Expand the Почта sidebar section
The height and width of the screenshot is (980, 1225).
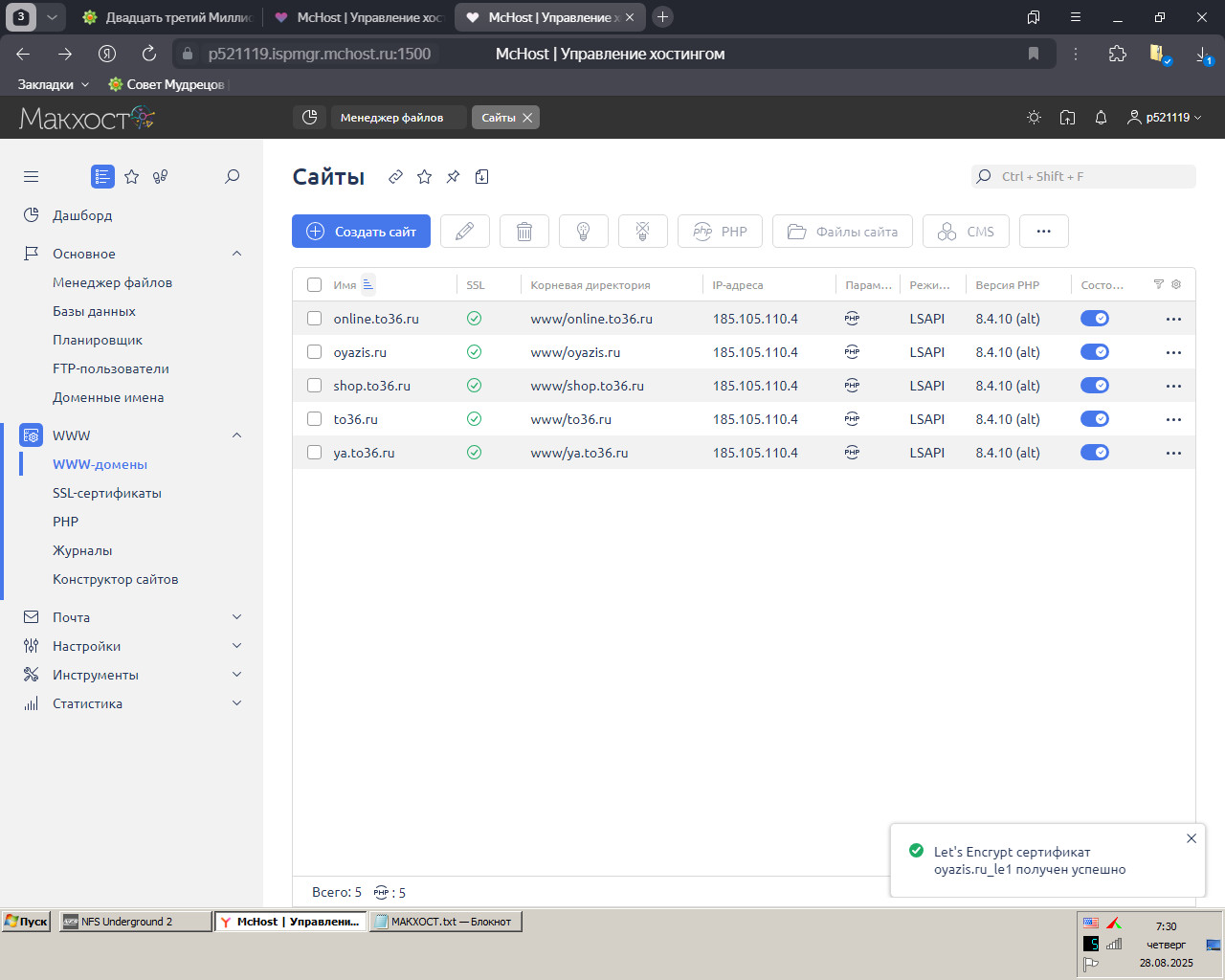point(237,617)
